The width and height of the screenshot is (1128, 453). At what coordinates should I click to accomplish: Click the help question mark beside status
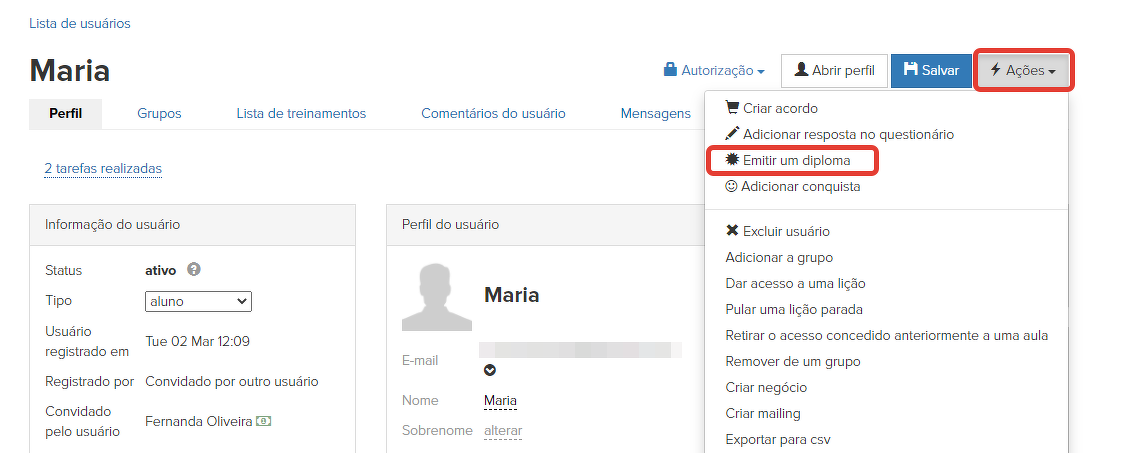[194, 270]
